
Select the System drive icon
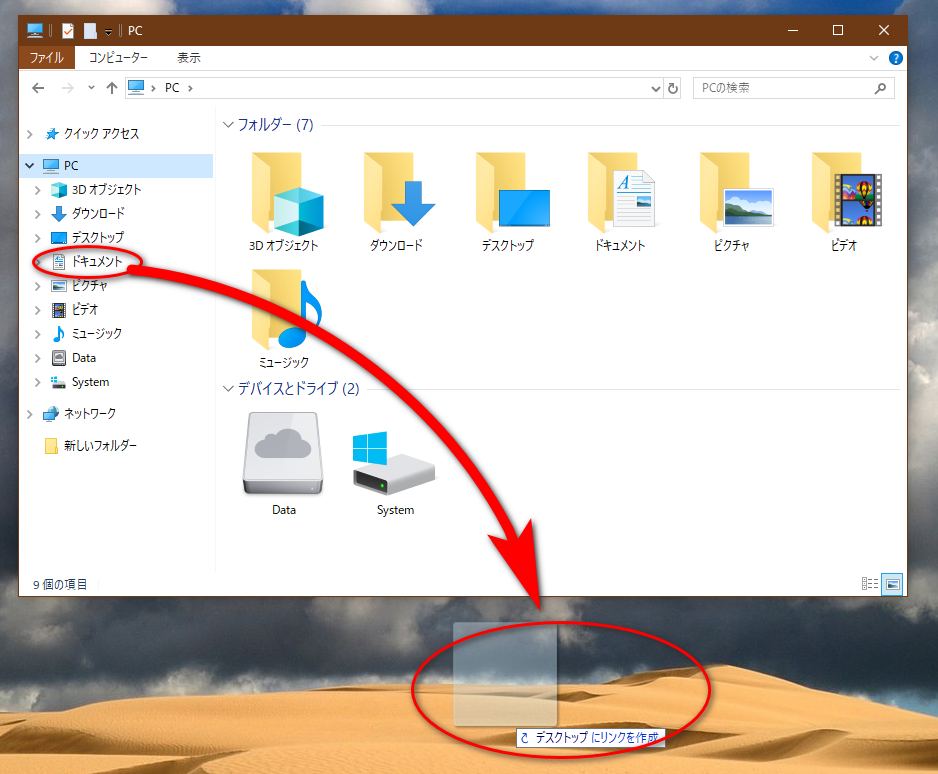point(394,463)
